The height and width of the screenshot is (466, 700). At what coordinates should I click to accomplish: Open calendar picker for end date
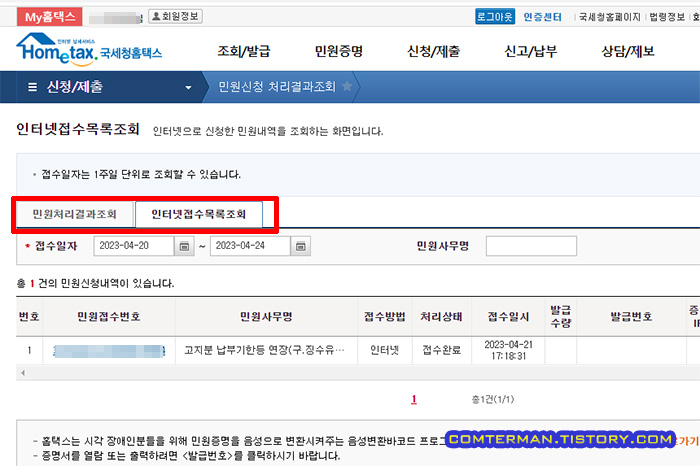pyautogui.click(x=300, y=246)
